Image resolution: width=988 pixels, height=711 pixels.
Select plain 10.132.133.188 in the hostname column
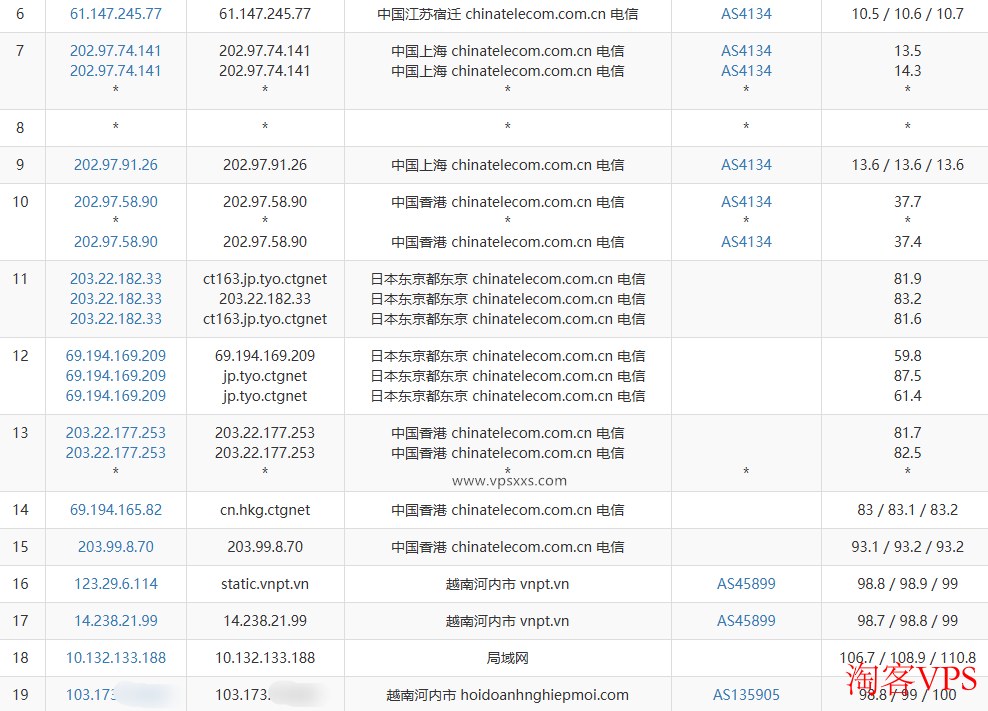[x=265, y=658]
